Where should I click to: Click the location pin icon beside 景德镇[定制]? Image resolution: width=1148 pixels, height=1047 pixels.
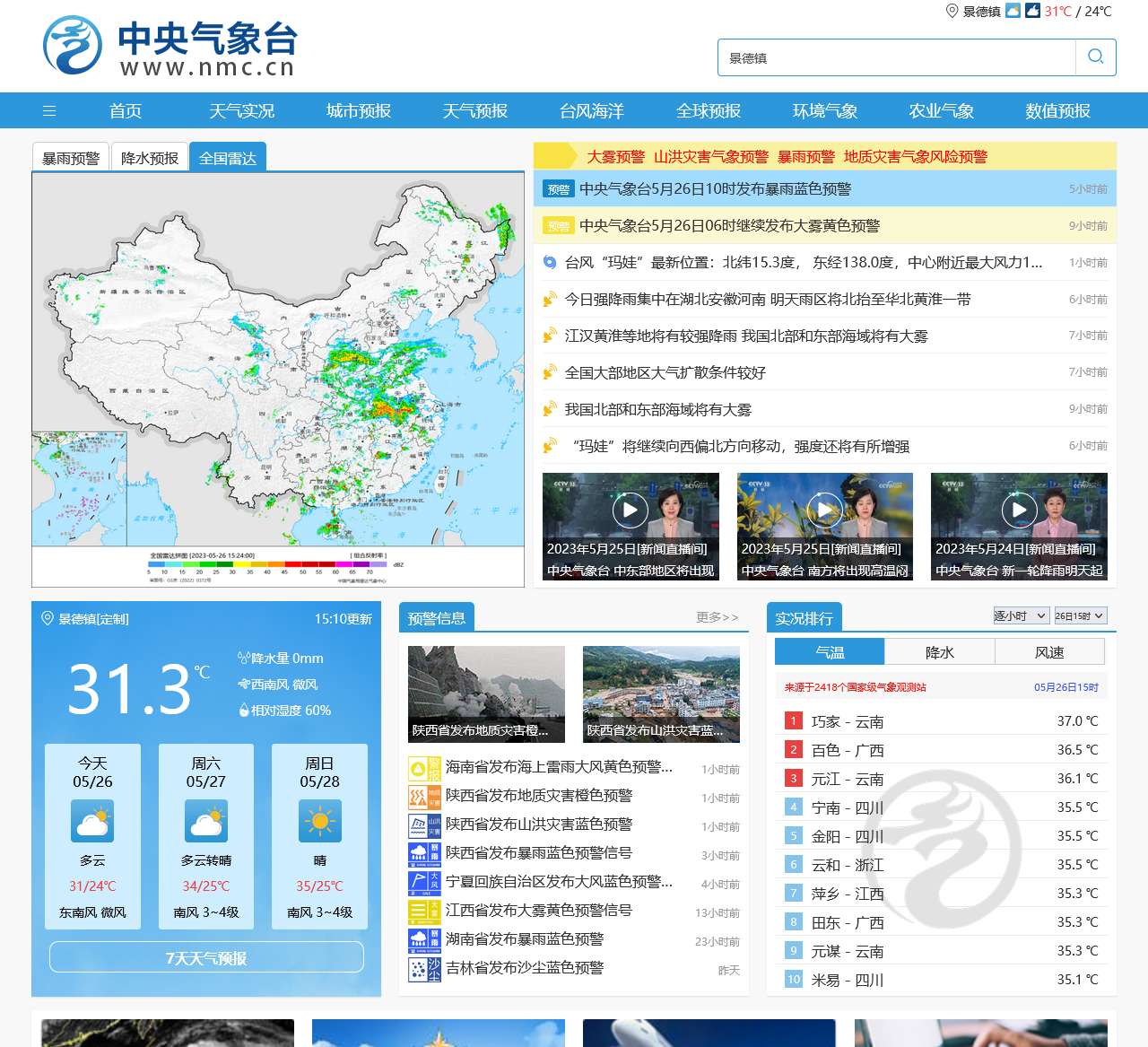[48, 618]
